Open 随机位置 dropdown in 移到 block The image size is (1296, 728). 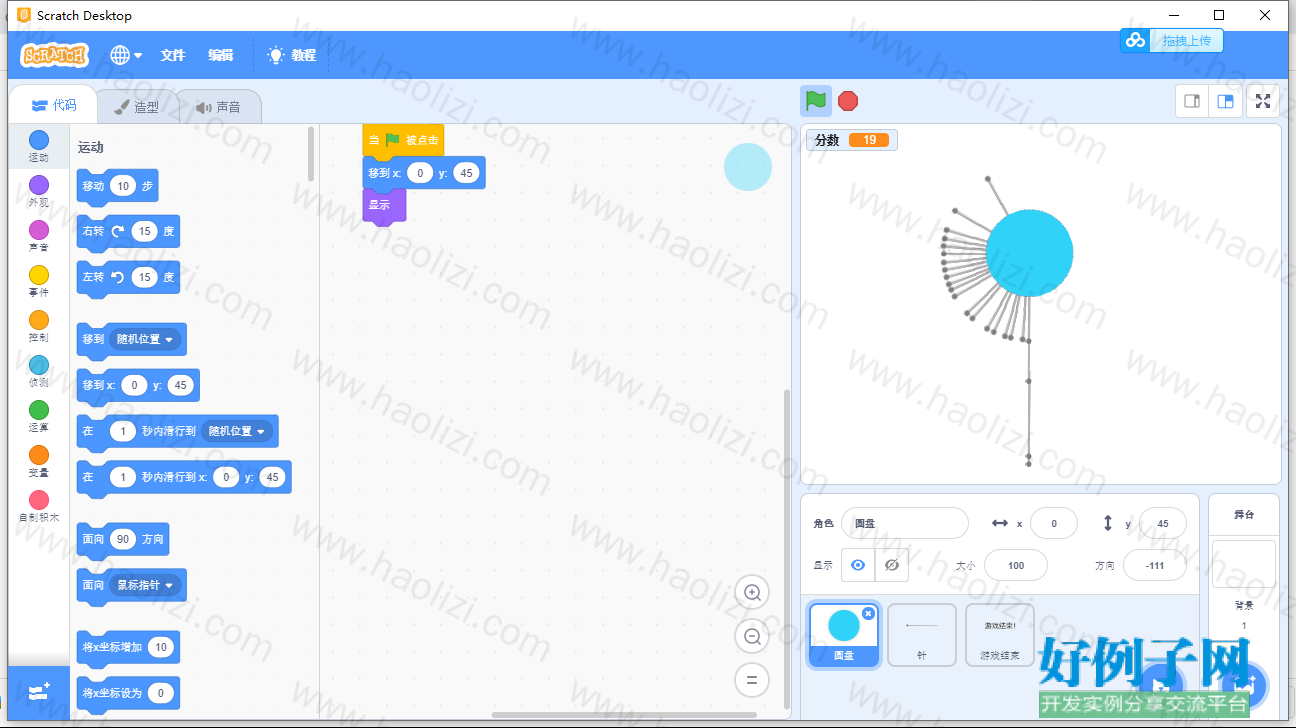pyautogui.click(x=146, y=339)
